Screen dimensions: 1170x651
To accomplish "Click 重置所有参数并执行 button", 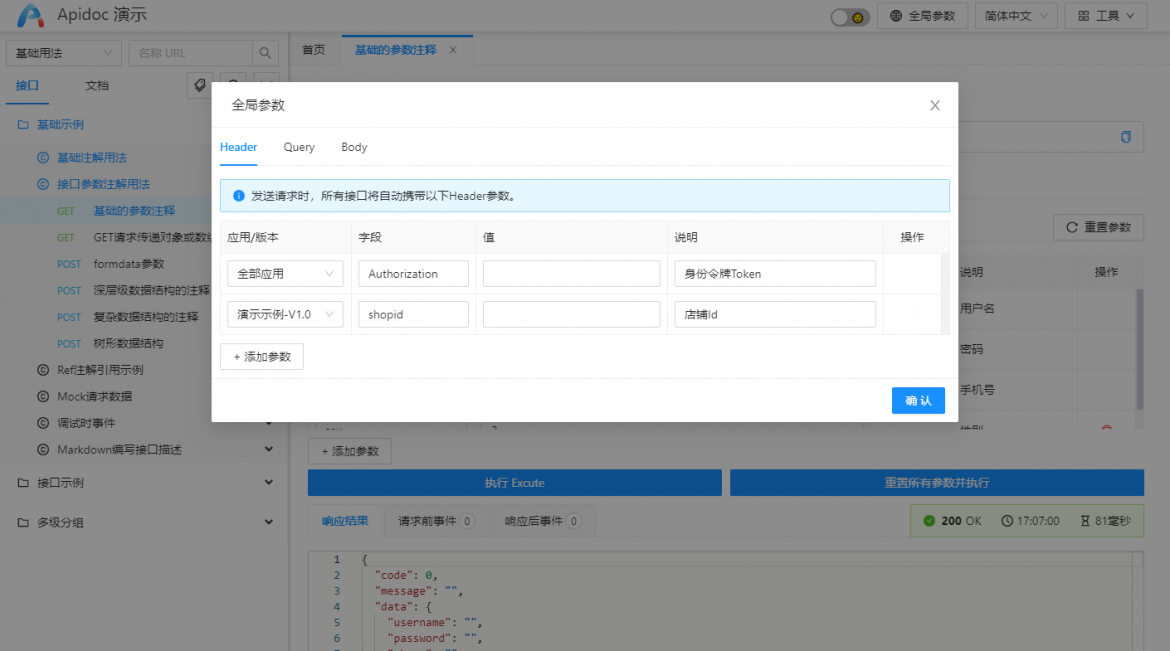I will [937, 483].
